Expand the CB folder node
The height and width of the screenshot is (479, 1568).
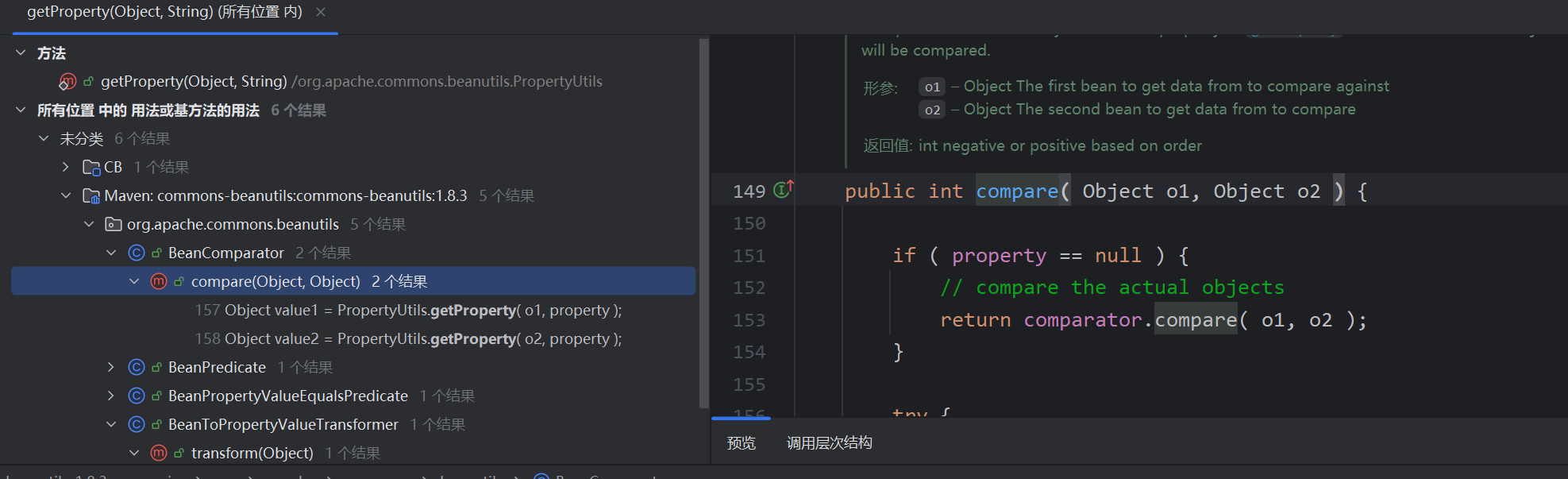[66, 167]
